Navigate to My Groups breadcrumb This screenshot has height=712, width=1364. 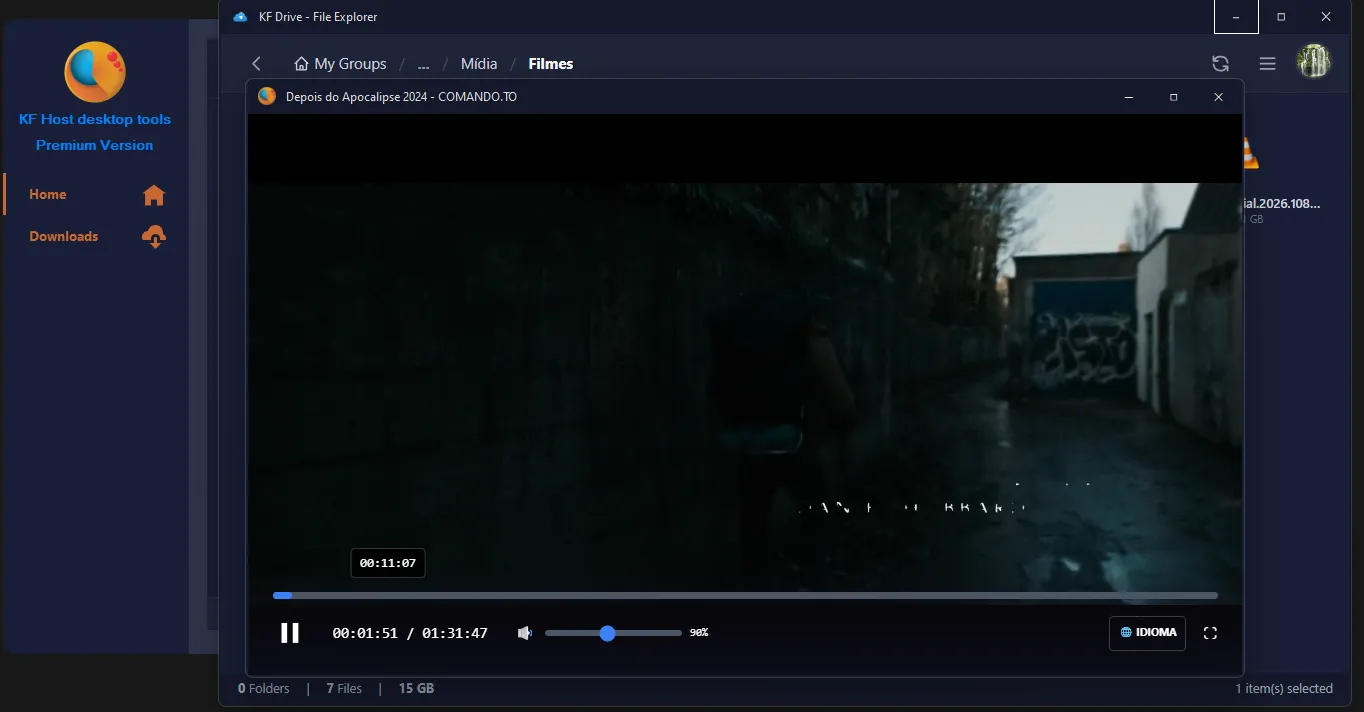(x=340, y=64)
